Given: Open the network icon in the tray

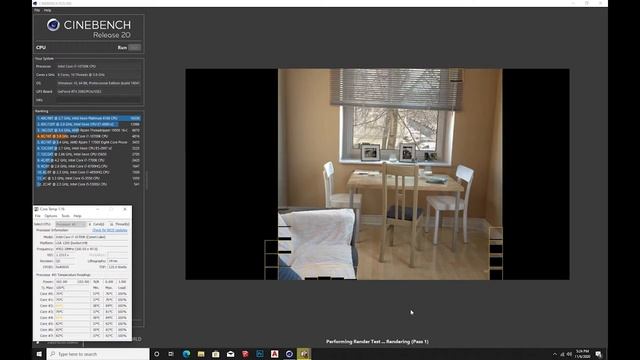Looking at the screenshot, I should tap(562, 354).
